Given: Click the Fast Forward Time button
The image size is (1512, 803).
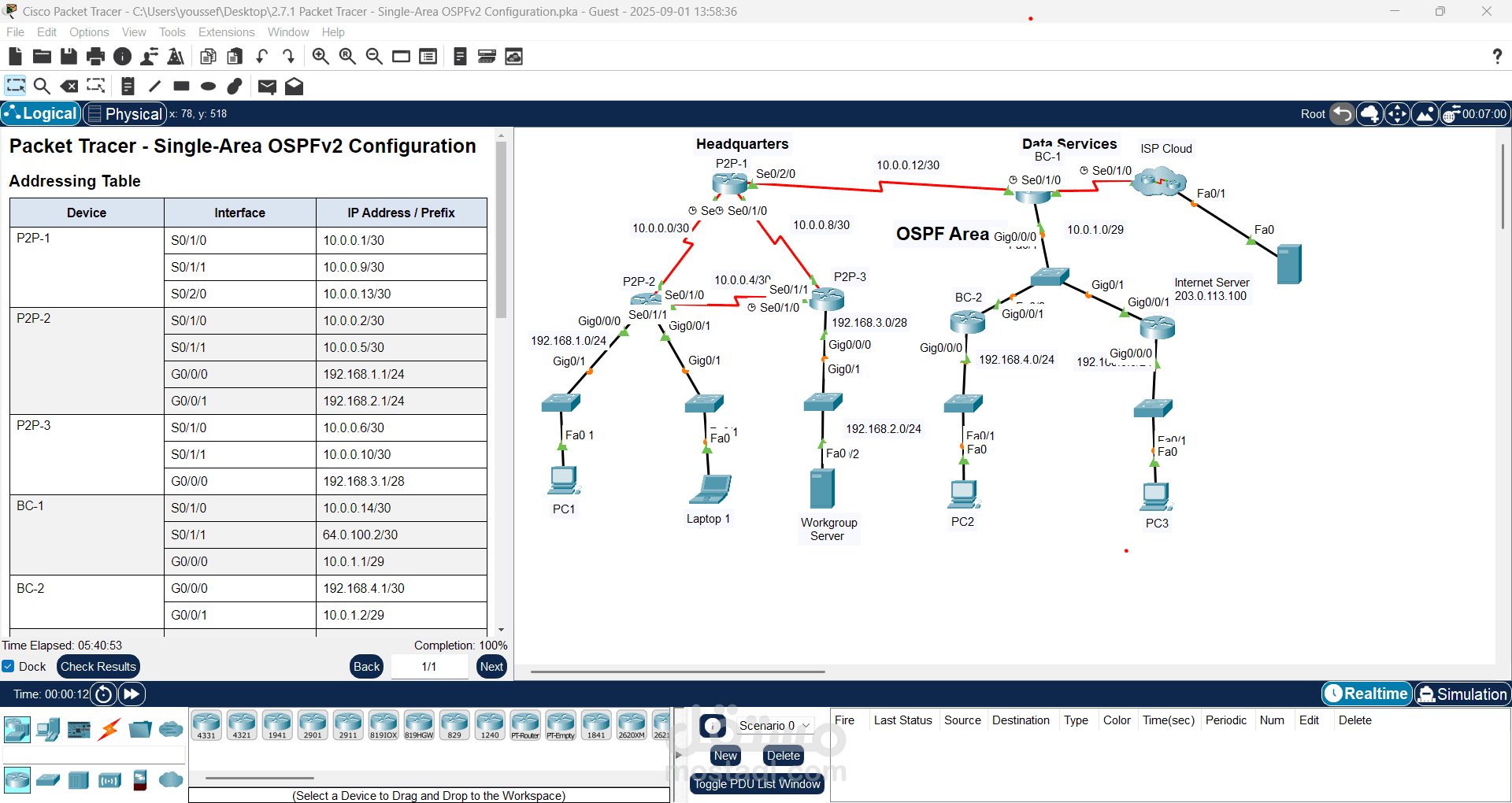Looking at the screenshot, I should point(132,694).
